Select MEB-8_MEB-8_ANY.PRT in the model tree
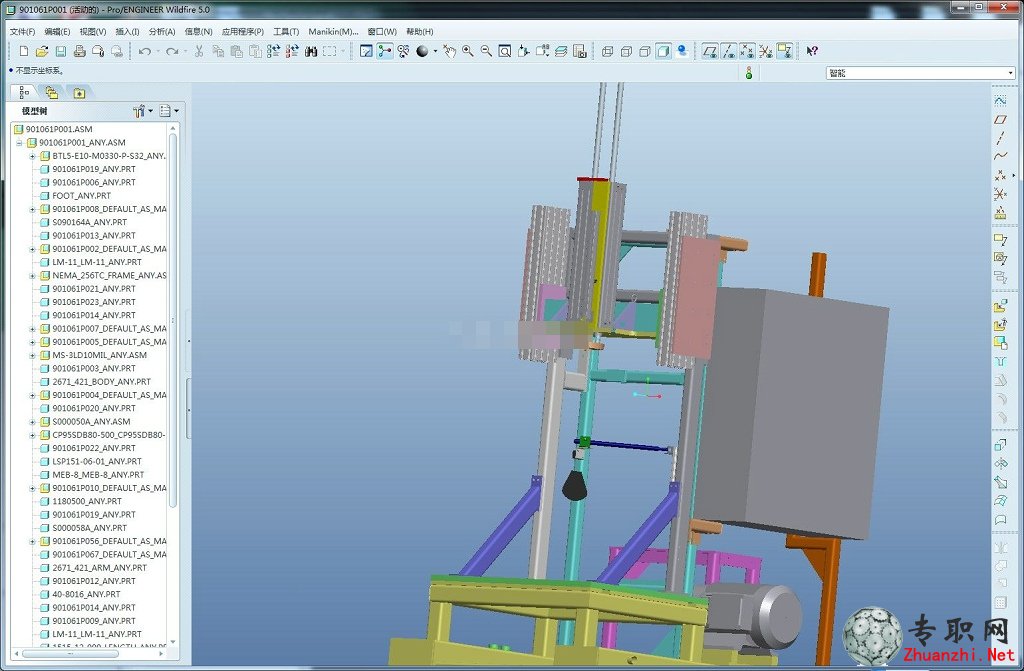 tap(98, 474)
